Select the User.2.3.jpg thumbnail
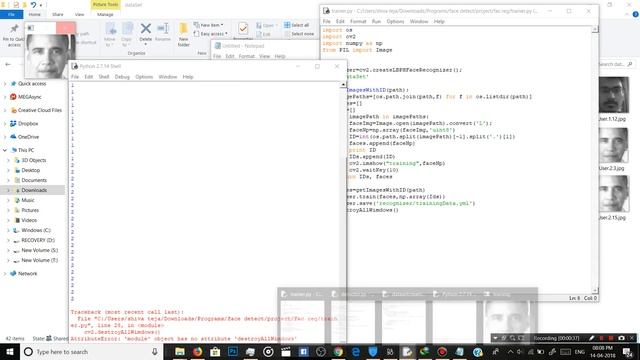 (x=613, y=145)
